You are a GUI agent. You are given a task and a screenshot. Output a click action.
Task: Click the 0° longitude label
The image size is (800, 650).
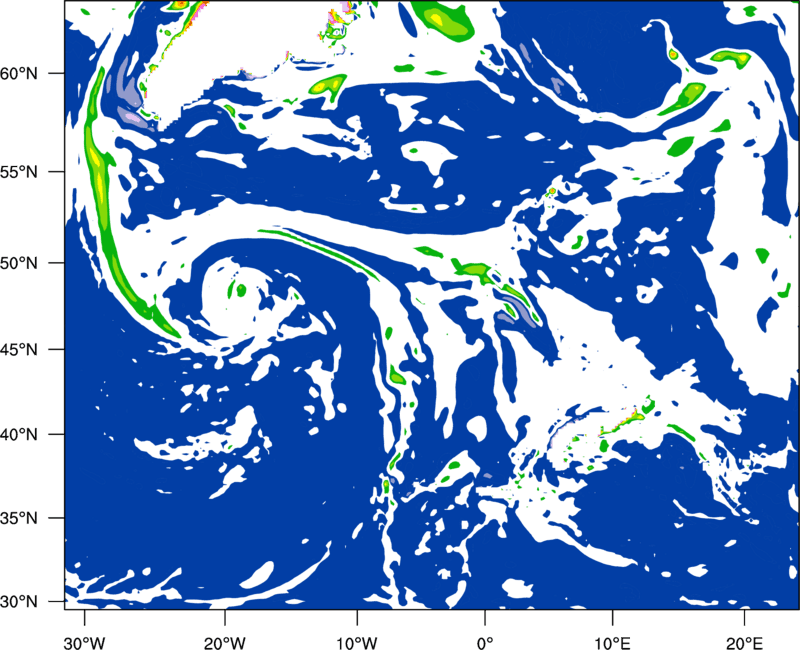485,642
